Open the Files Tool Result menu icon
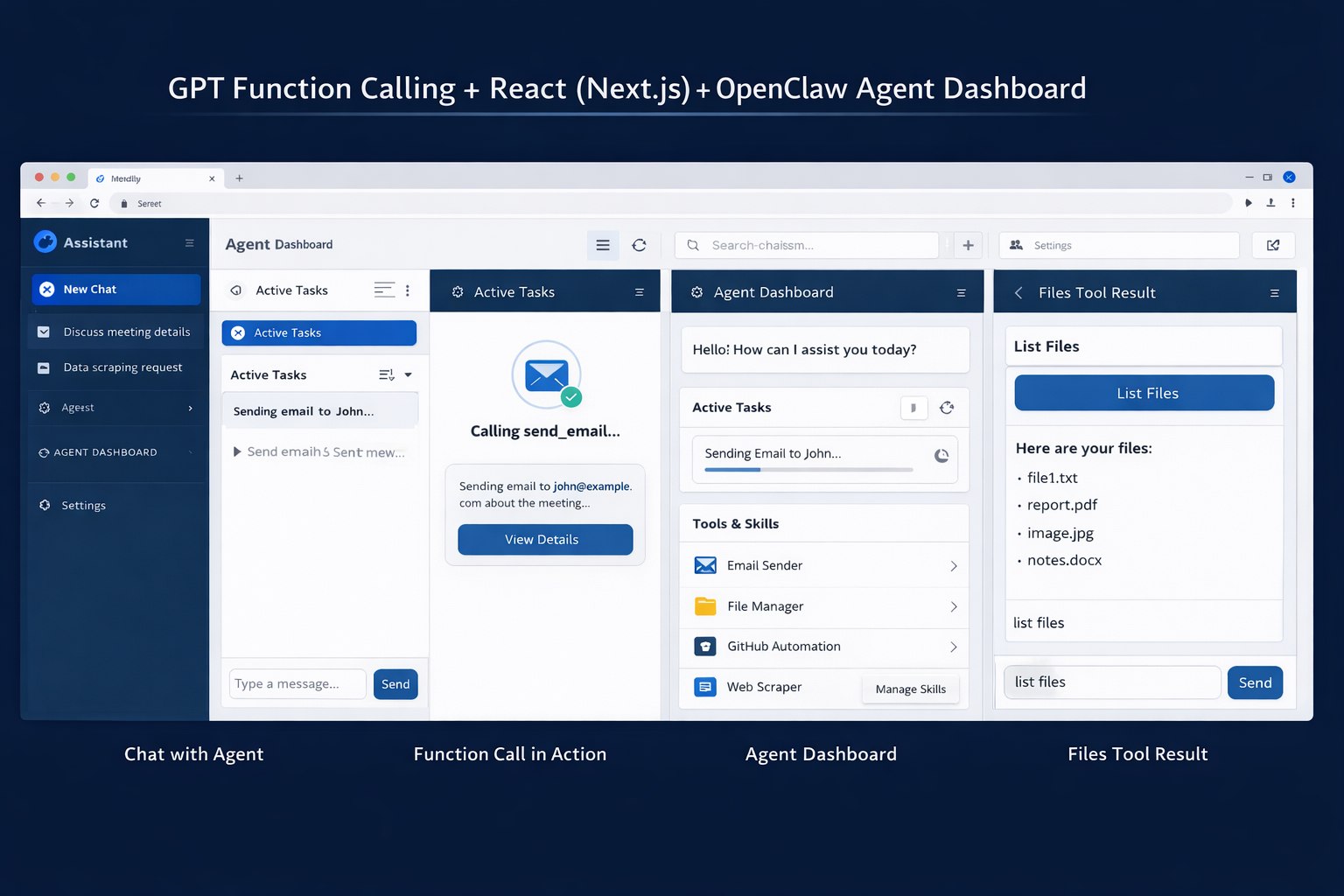 [x=1274, y=293]
